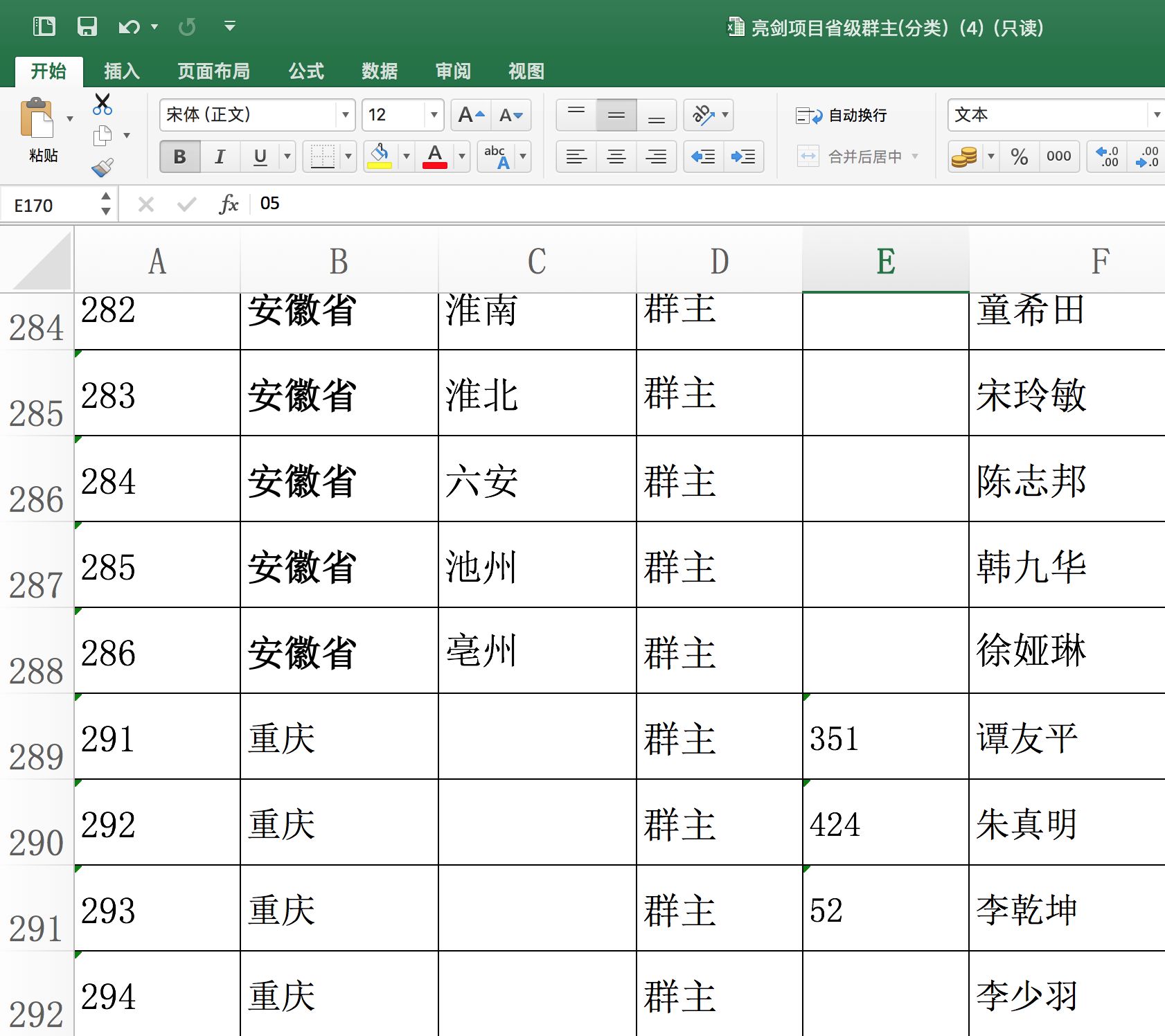Toggle Italic formatting
Viewport: 1165px width, 1036px height.
coord(220,157)
